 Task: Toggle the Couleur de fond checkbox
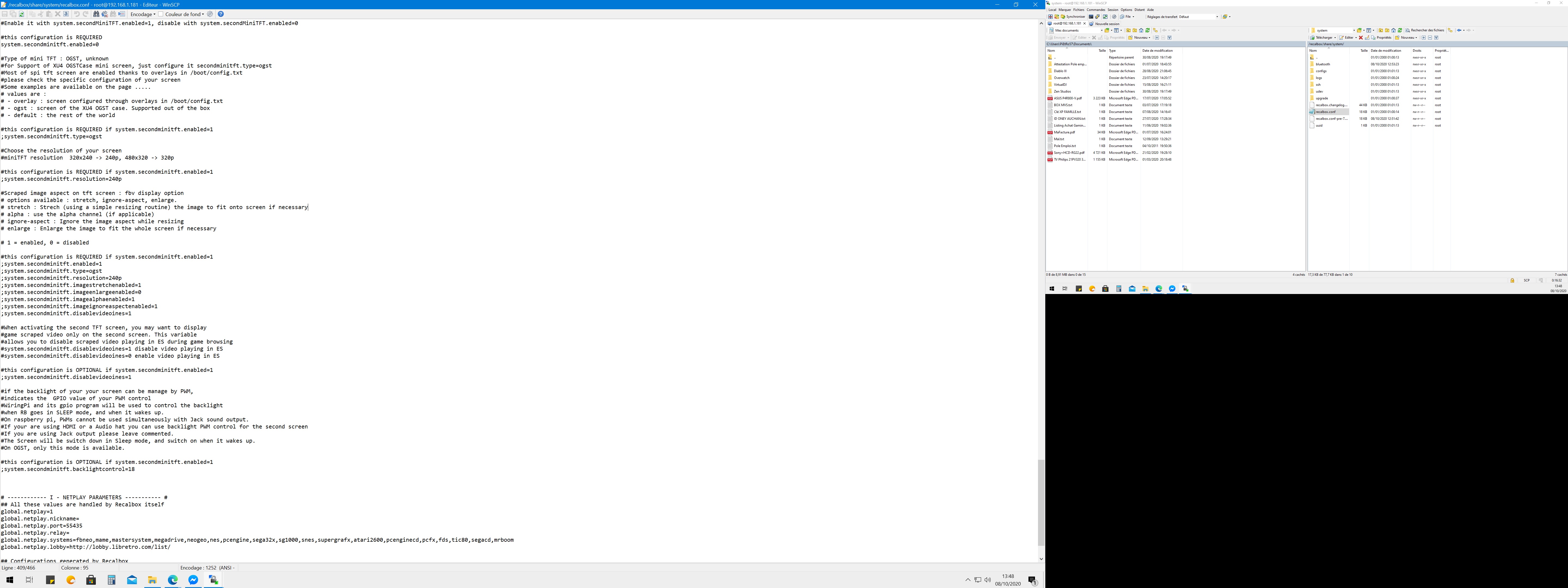click(161, 14)
